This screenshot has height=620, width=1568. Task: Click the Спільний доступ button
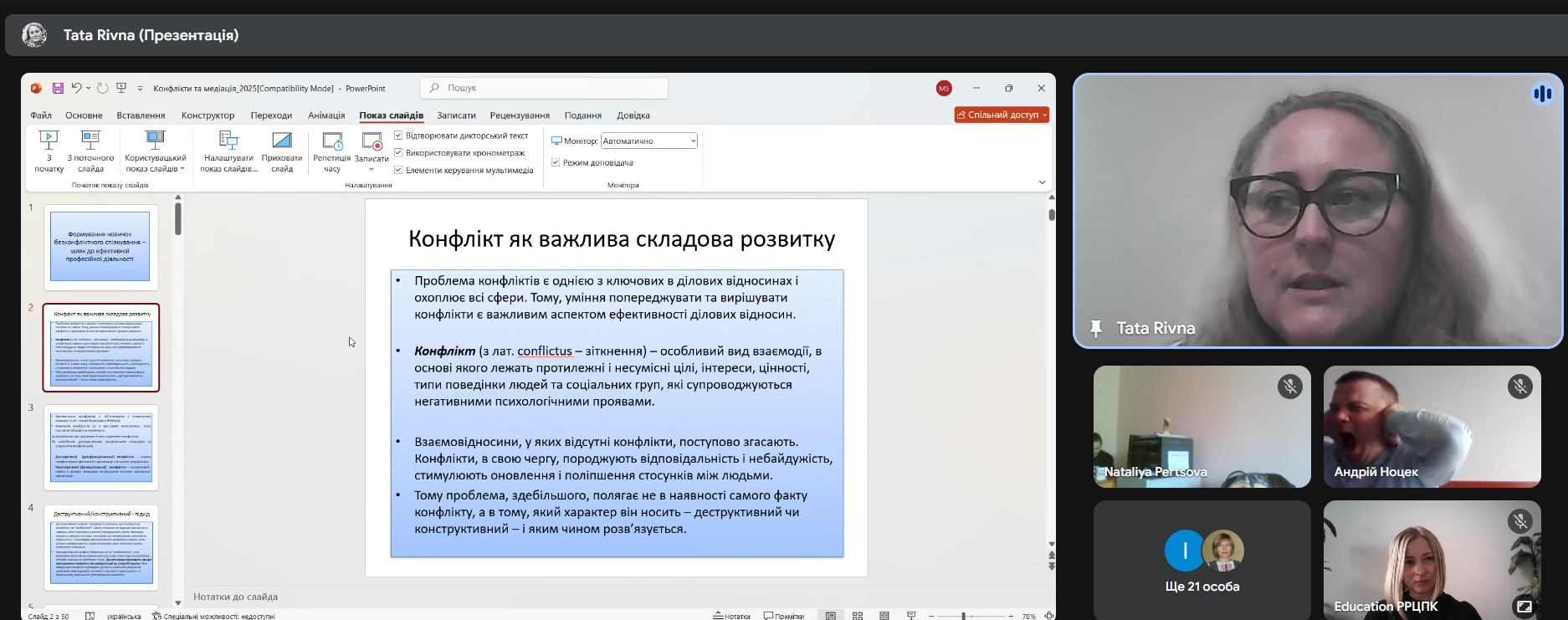pyautogui.click(x=1001, y=115)
